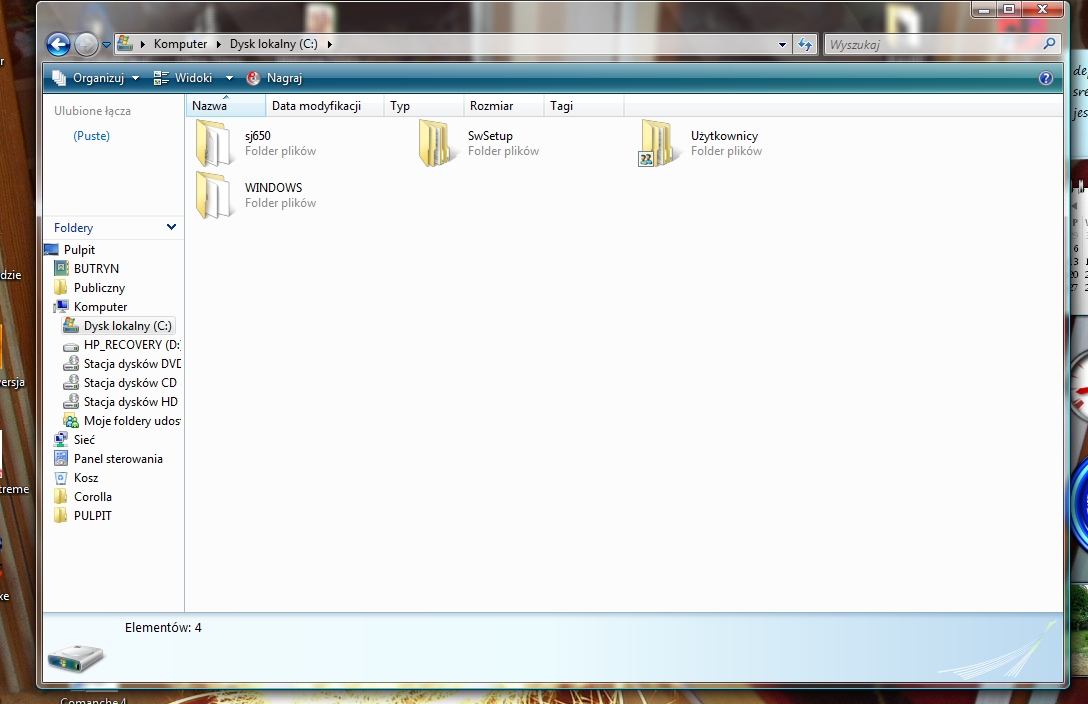The width and height of the screenshot is (1088, 704).
Task: Click the disk icon in the details pane
Action: 77,658
